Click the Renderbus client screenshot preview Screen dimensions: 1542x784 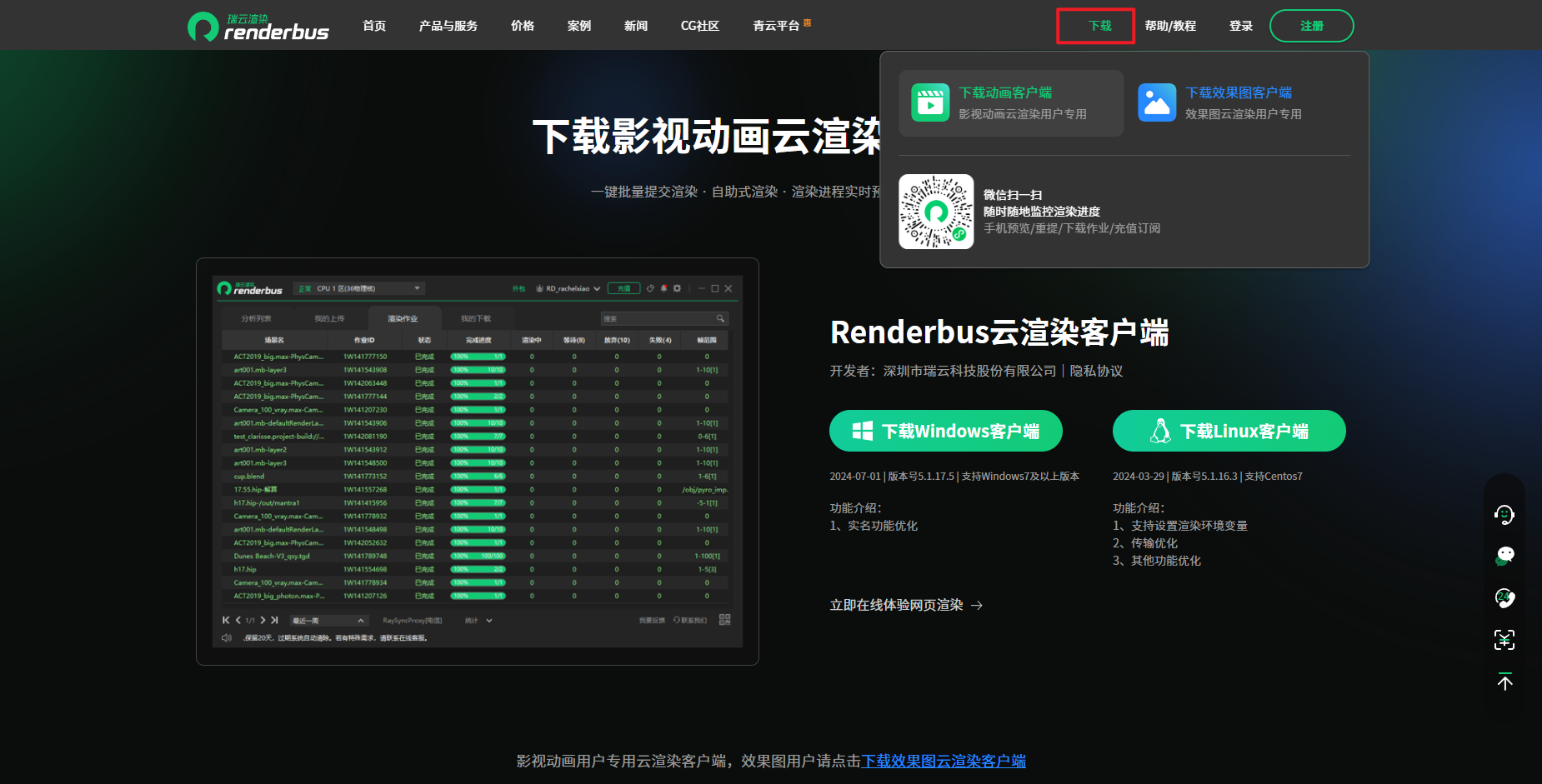click(x=478, y=462)
